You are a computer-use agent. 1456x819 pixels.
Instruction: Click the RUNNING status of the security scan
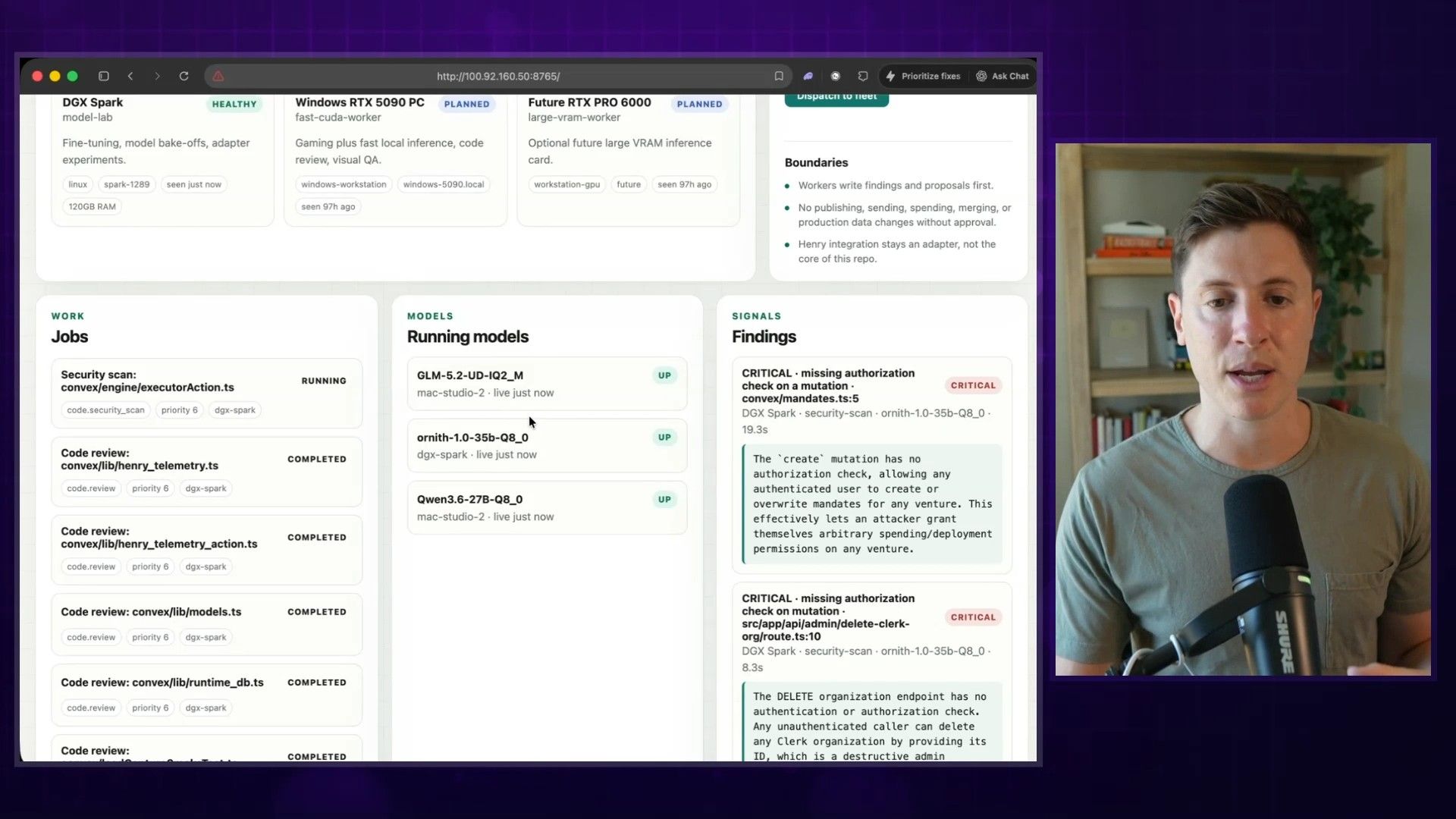(324, 381)
